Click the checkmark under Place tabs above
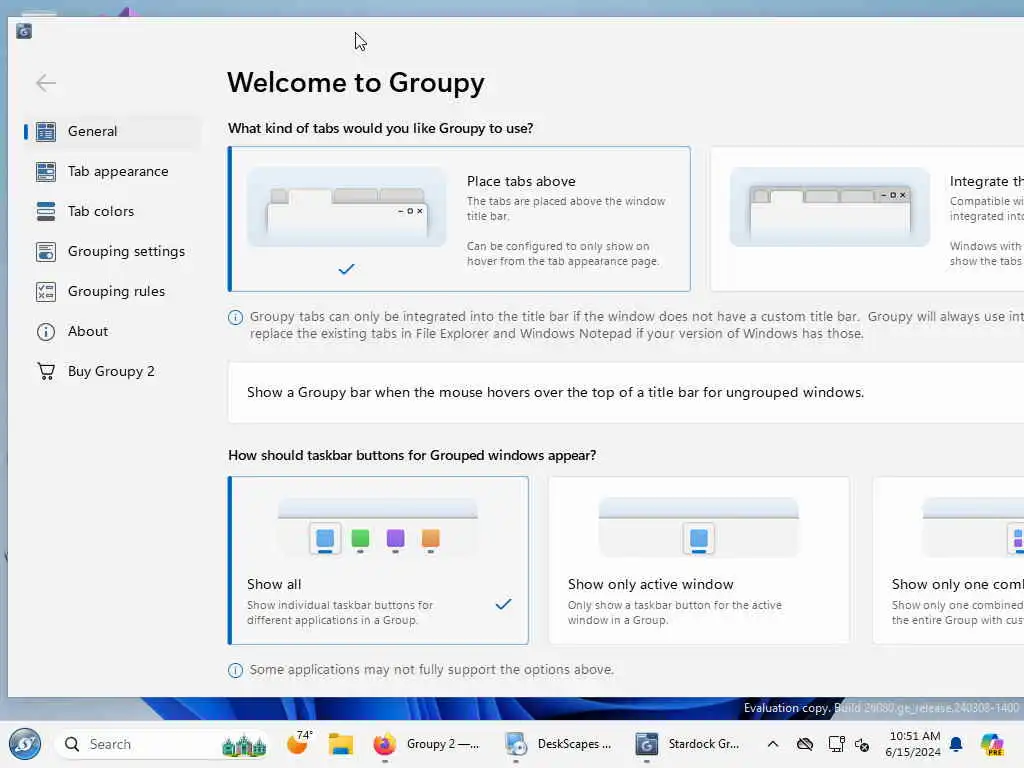This screenshot has height=768, width=1024. pyautogui.click(x=347, y=269)
